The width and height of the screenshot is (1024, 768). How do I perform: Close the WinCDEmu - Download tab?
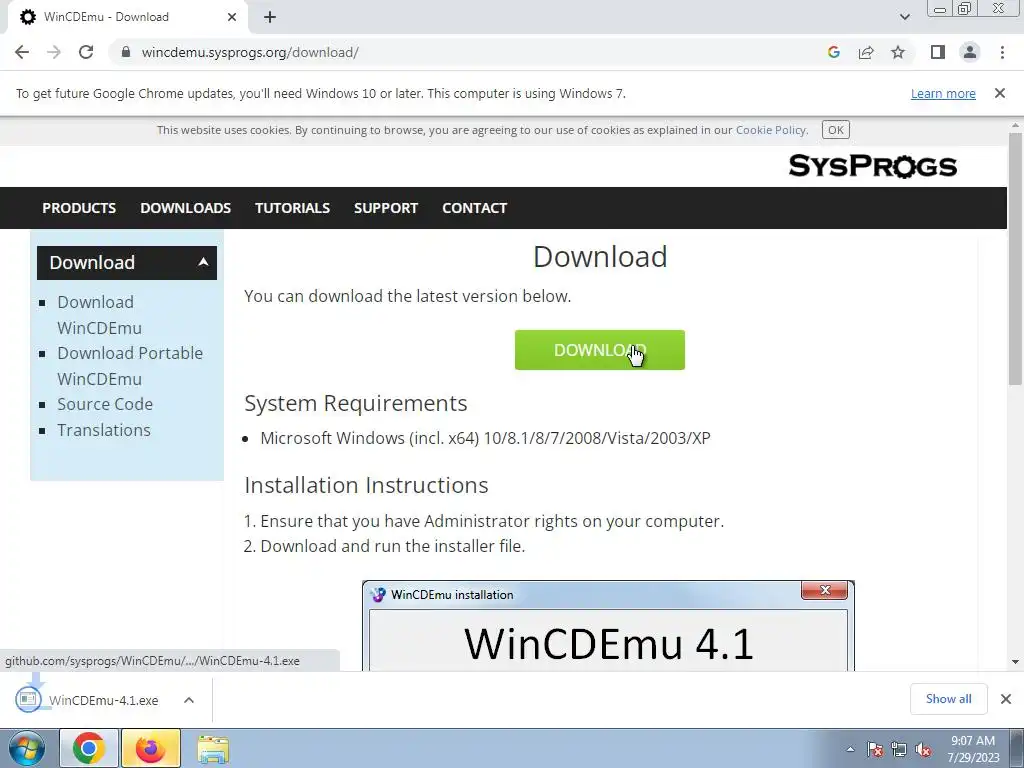coord(232,17)
